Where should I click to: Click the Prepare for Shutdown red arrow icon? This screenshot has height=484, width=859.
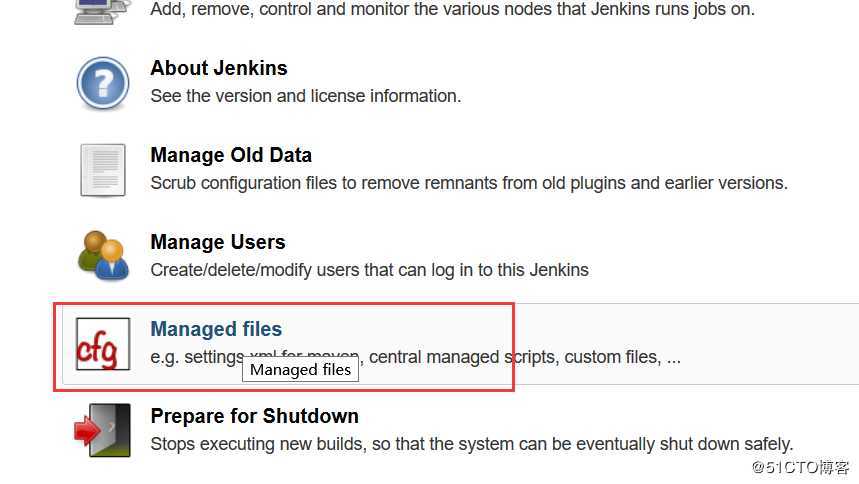[103, 430]
